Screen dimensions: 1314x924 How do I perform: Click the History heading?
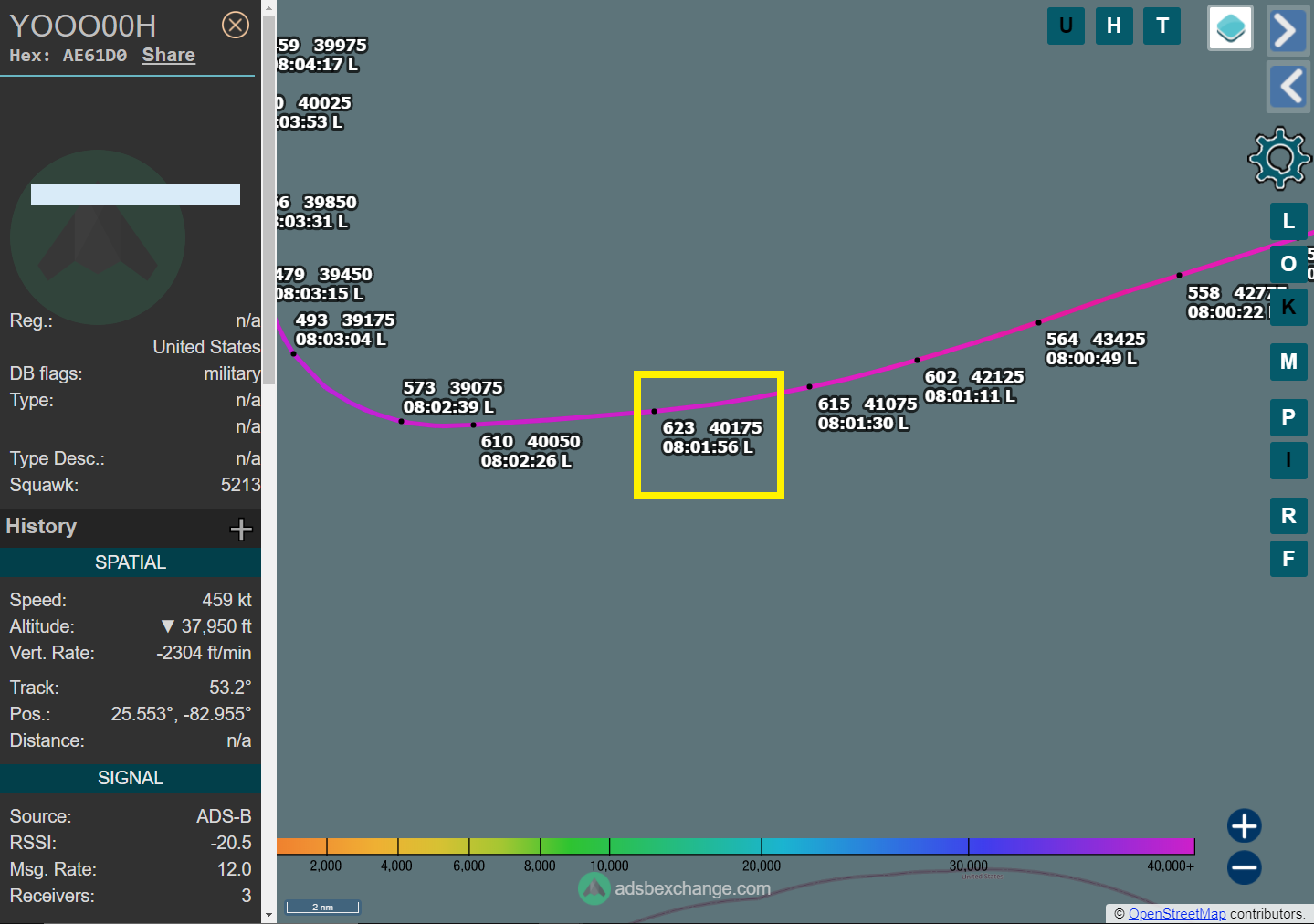point(41,526)
